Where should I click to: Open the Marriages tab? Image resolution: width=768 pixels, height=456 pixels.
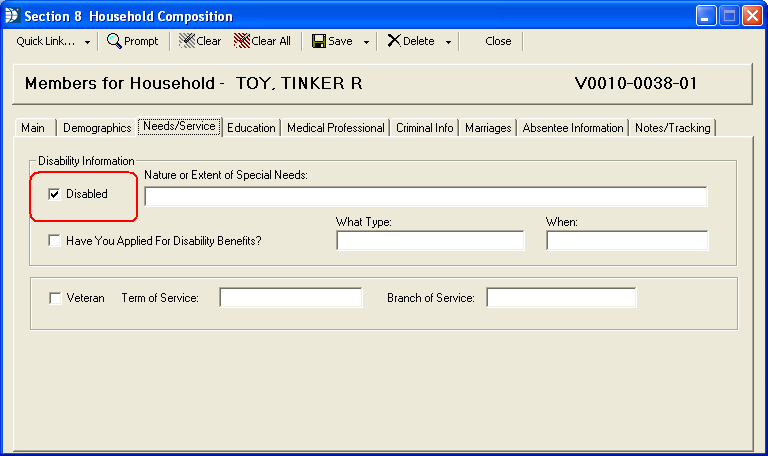tap(488, 128)
